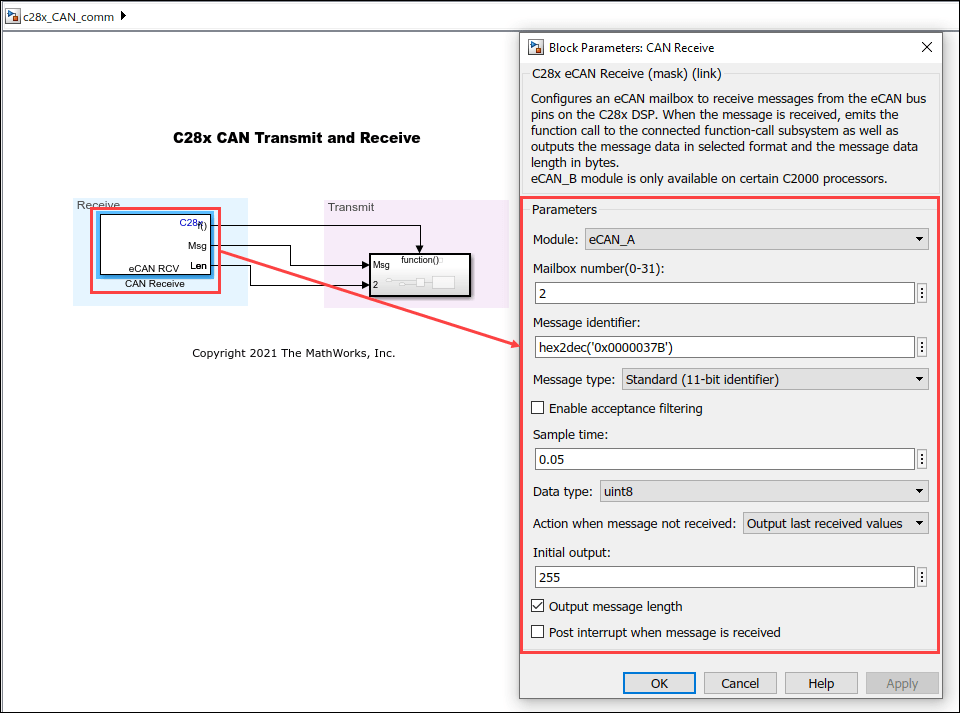Viewport: 960px width, 713px height.
Task: Click the Block Parameters dialog title icon
Action: click(536, 47)
